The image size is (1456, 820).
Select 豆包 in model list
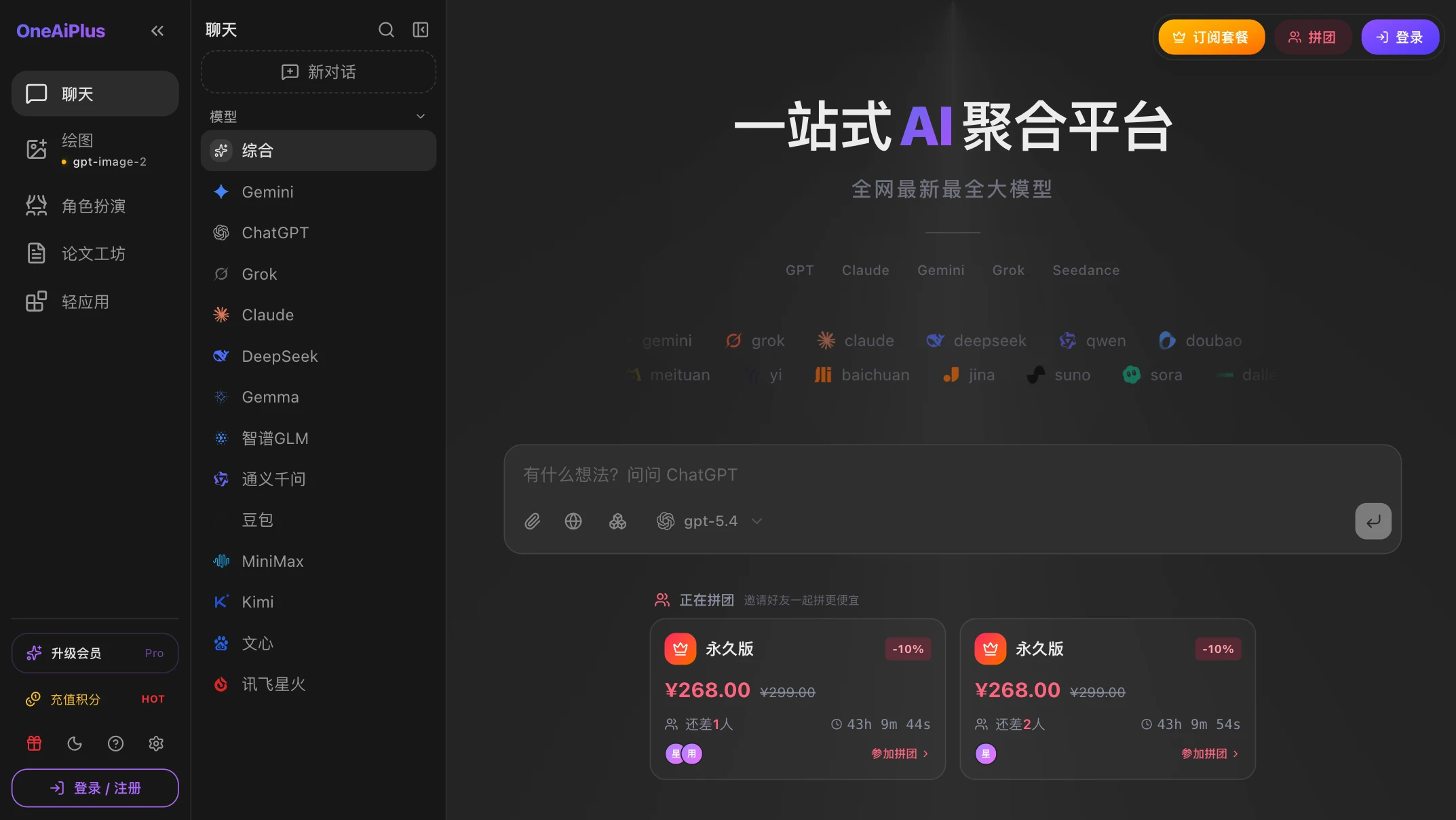click(x=318, y=520)
